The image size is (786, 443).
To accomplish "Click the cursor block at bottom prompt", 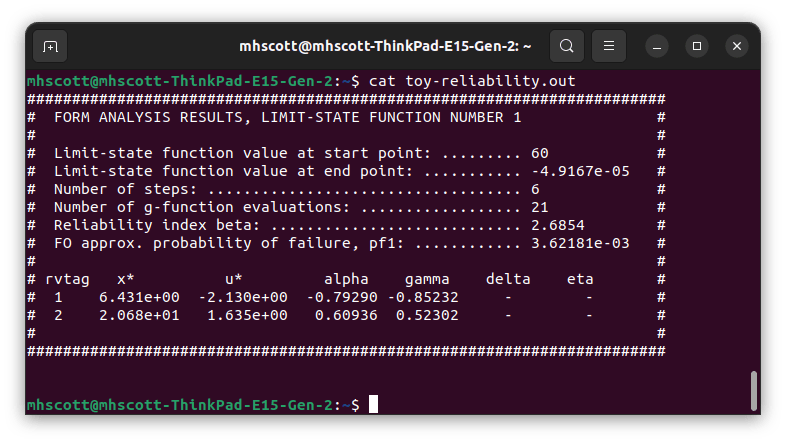I will (x=373, y=404).
